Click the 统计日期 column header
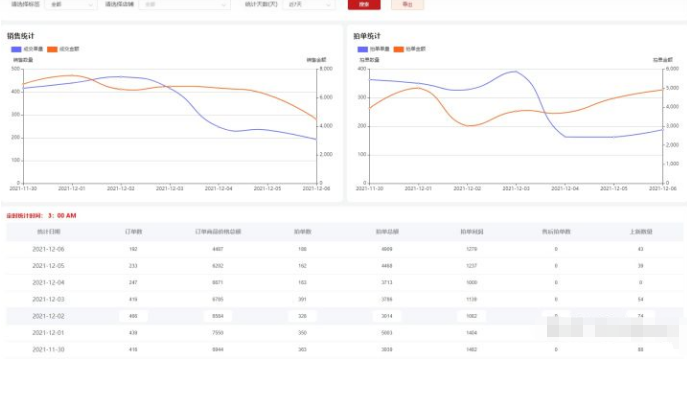The image size is (687, 394). click(x=49, y=231)
